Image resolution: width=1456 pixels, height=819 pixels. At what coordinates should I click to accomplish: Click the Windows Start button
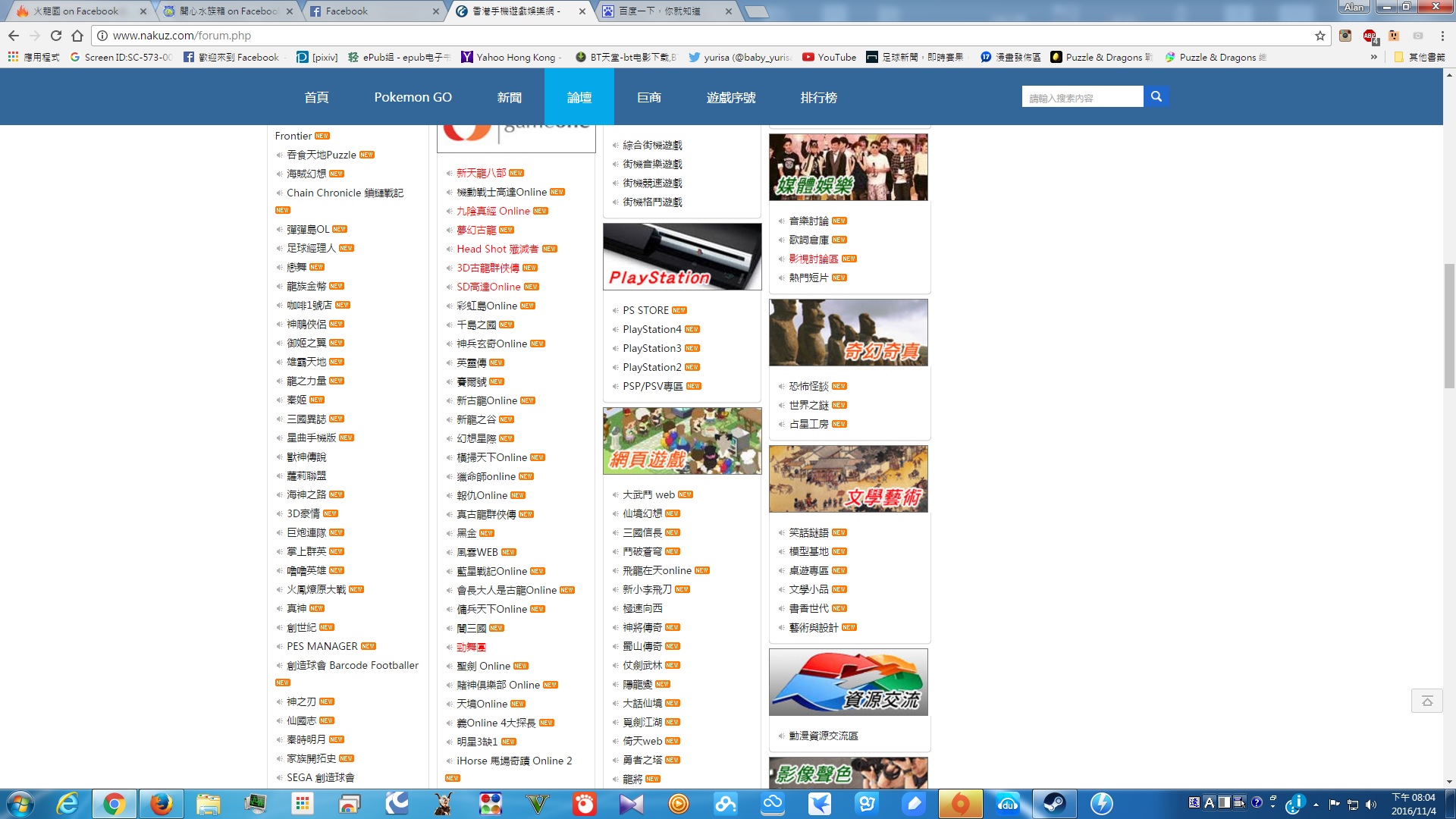point(20,804)
